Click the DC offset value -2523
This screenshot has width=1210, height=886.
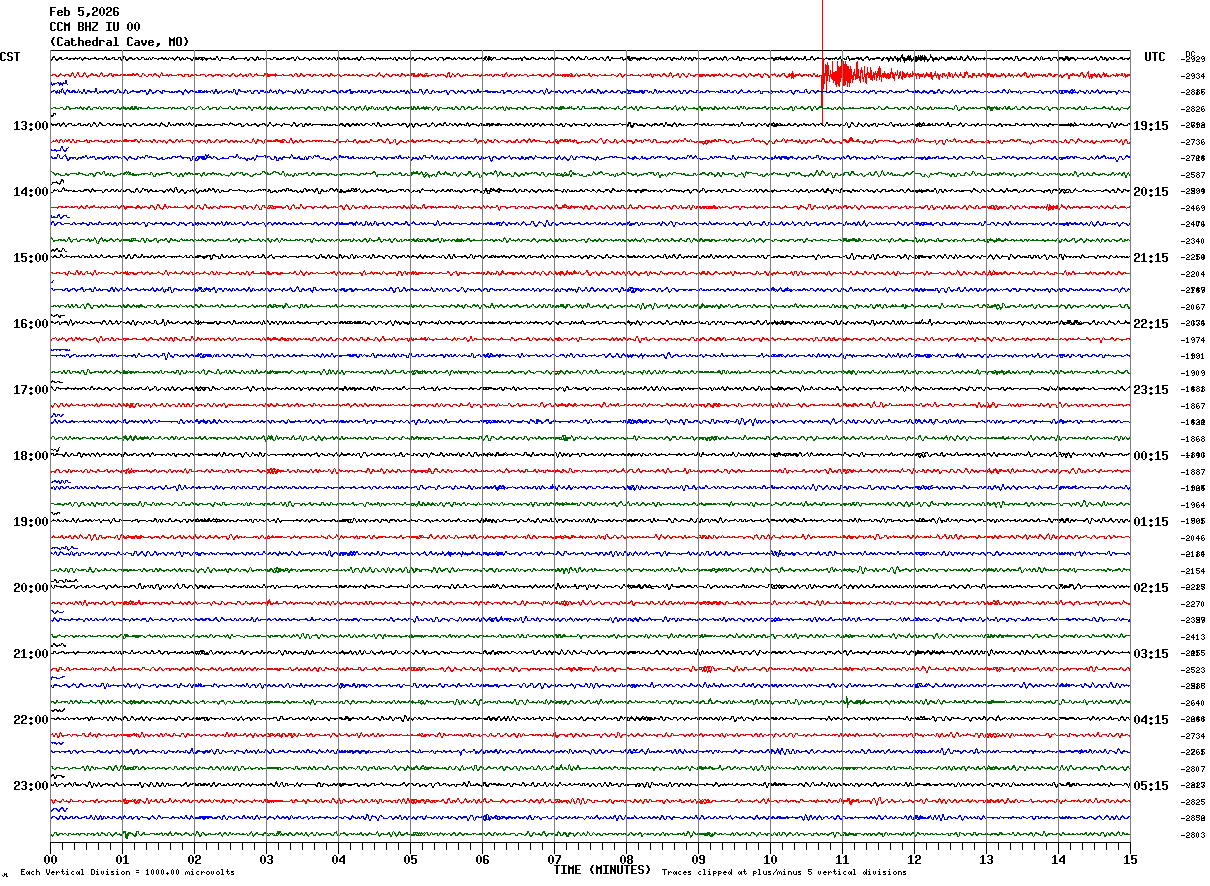coord(1194,670)
